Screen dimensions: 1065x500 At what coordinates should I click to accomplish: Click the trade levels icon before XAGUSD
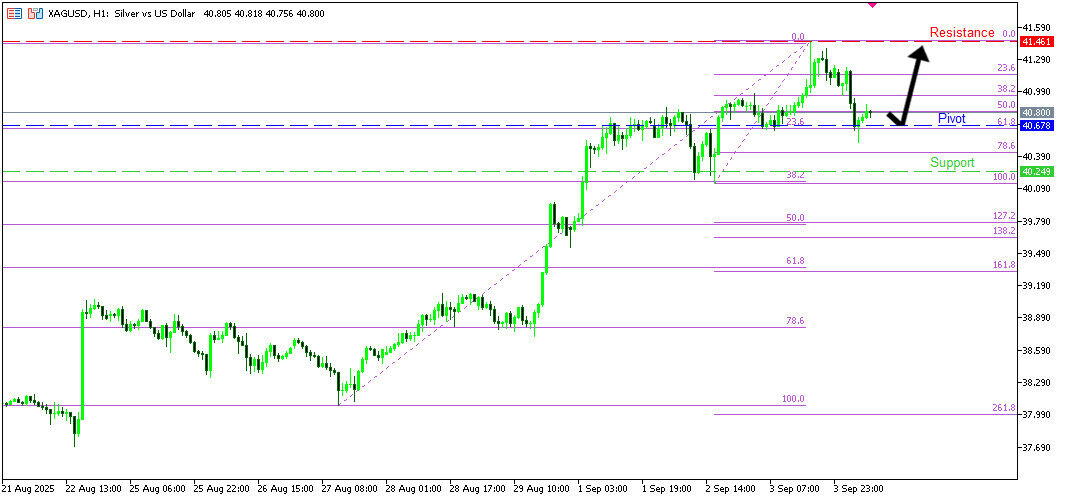coord(35,13)
